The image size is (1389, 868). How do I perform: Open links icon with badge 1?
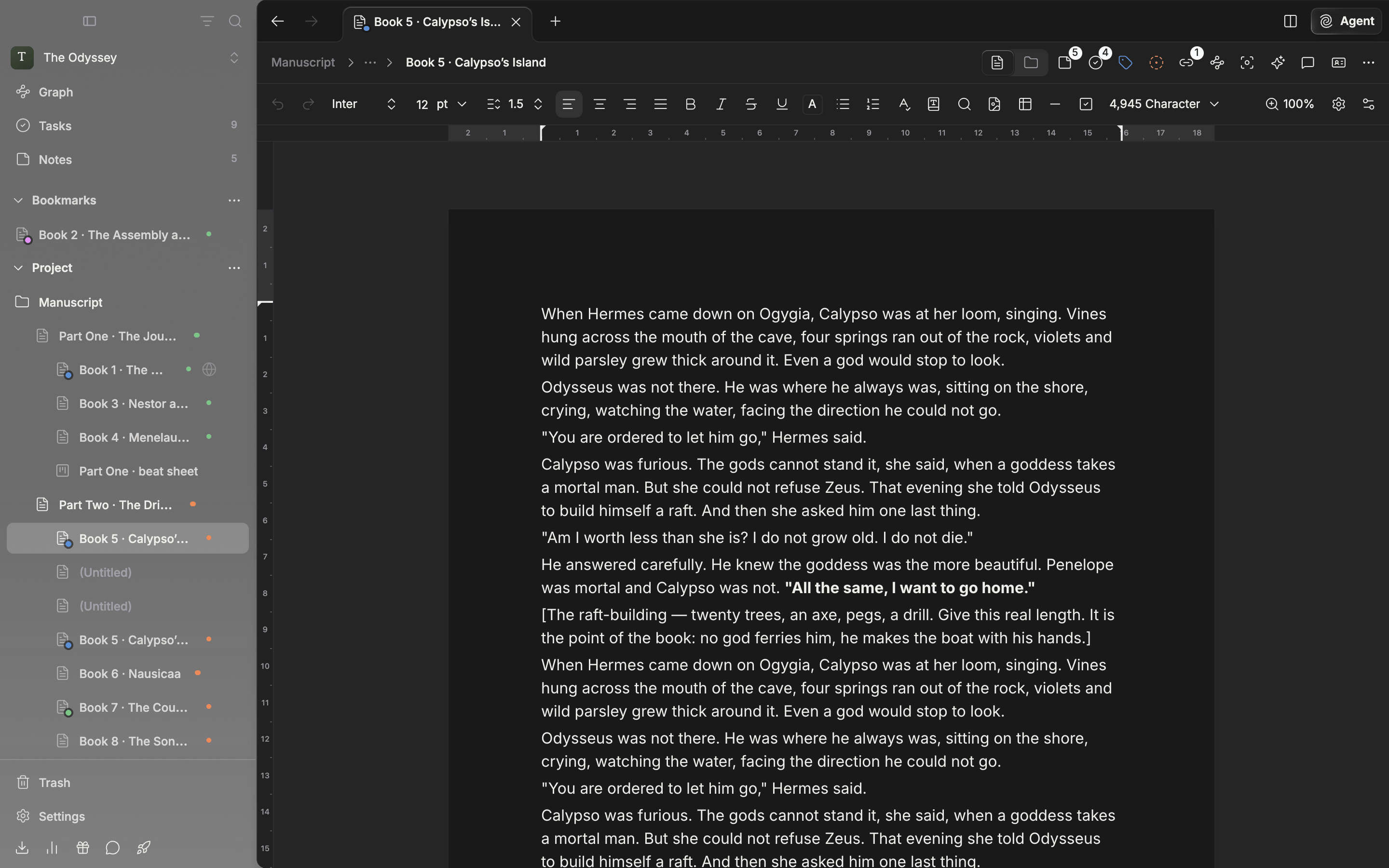pyautogui.click(x=1186, y=63)
